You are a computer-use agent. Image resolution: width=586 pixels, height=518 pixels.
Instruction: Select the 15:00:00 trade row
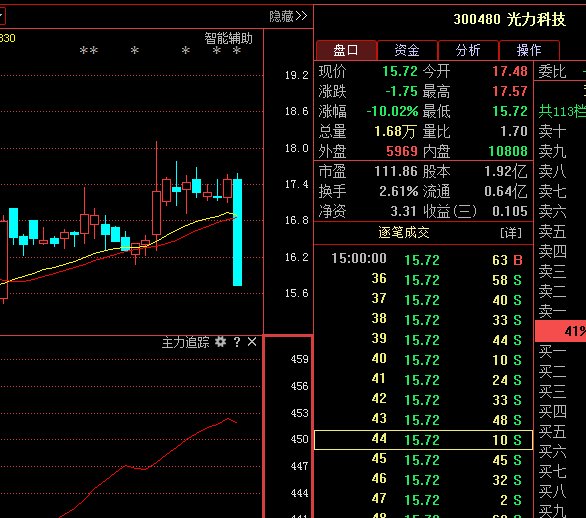click(x=423, y=259)
